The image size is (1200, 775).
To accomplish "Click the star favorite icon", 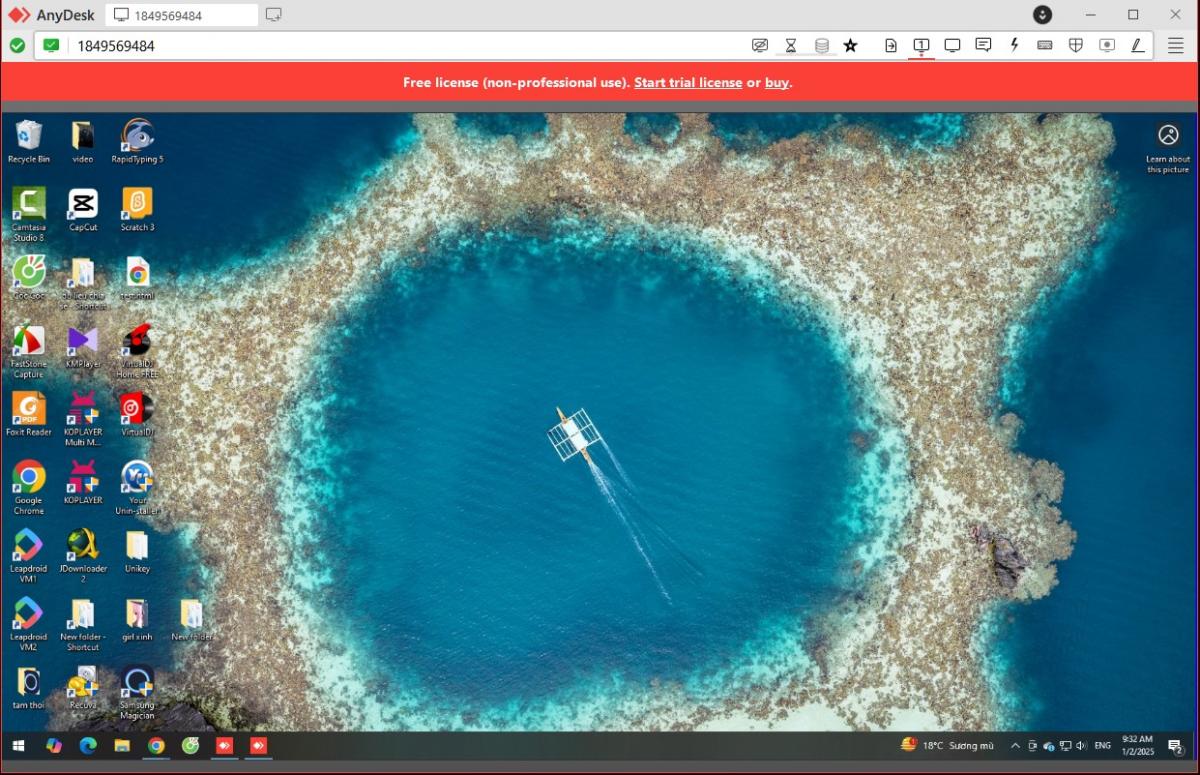I will pos(850,45).
